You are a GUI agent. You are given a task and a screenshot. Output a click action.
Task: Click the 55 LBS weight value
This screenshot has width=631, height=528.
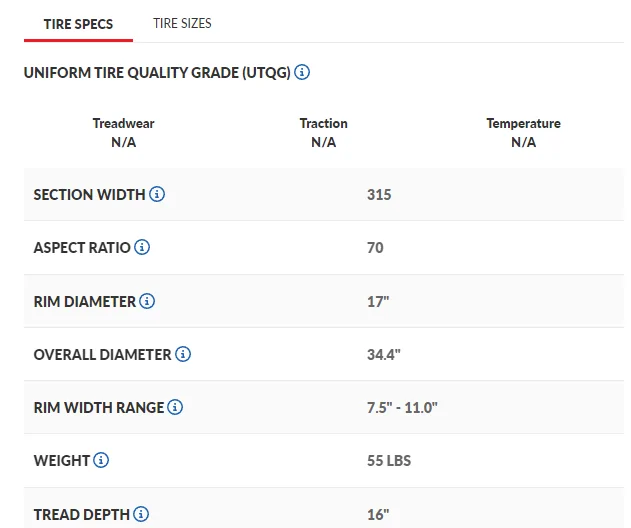[389, 461]
